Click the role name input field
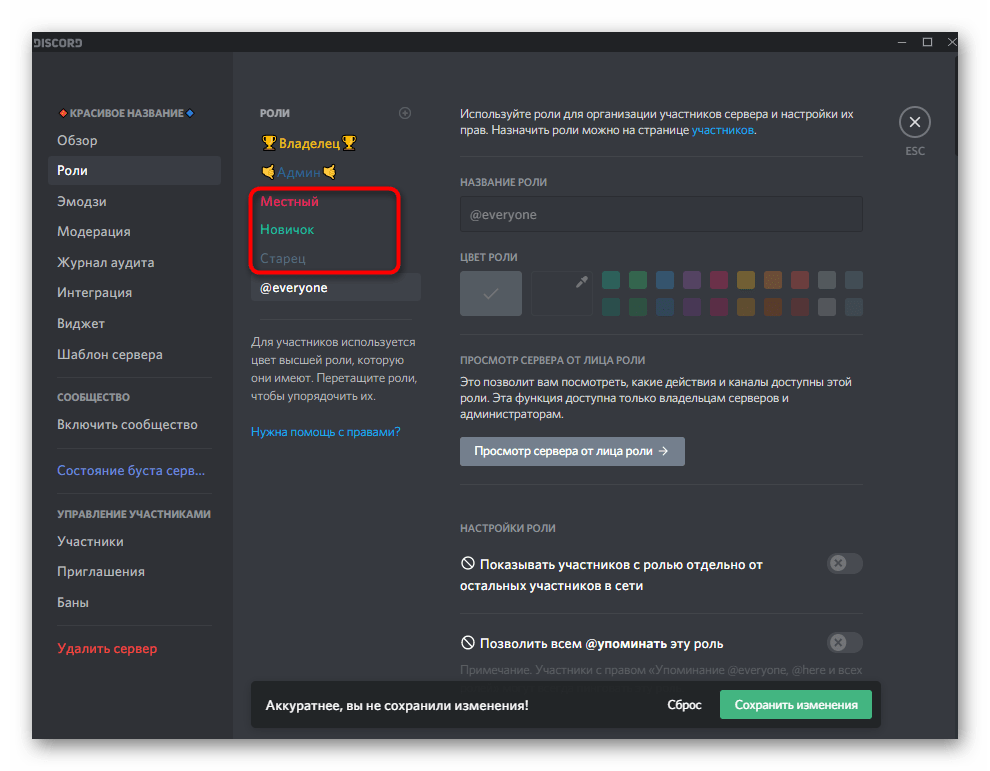Screen dimensions: 990x771 click(x=661, y=214)
